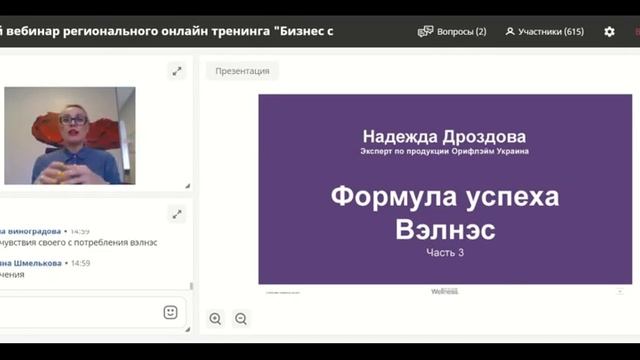Click the message about потребления вэлнэс
640x360 pixels.
(x=78, y=242)
